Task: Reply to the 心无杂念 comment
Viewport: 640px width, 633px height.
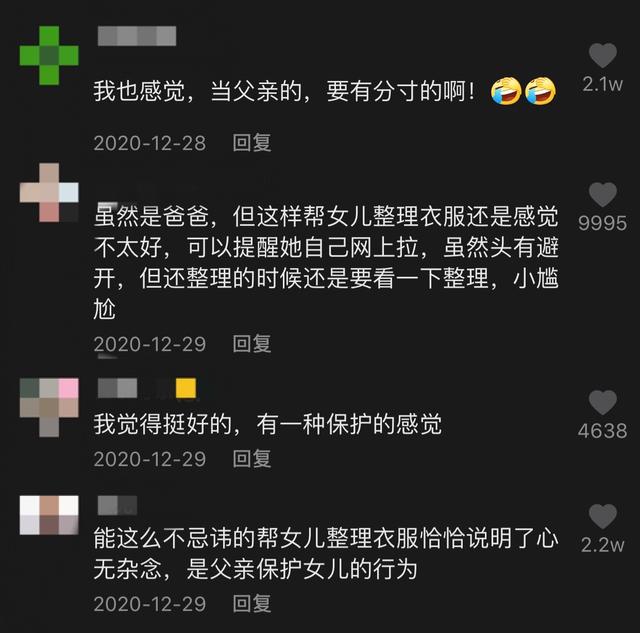Action: point(252,603)
